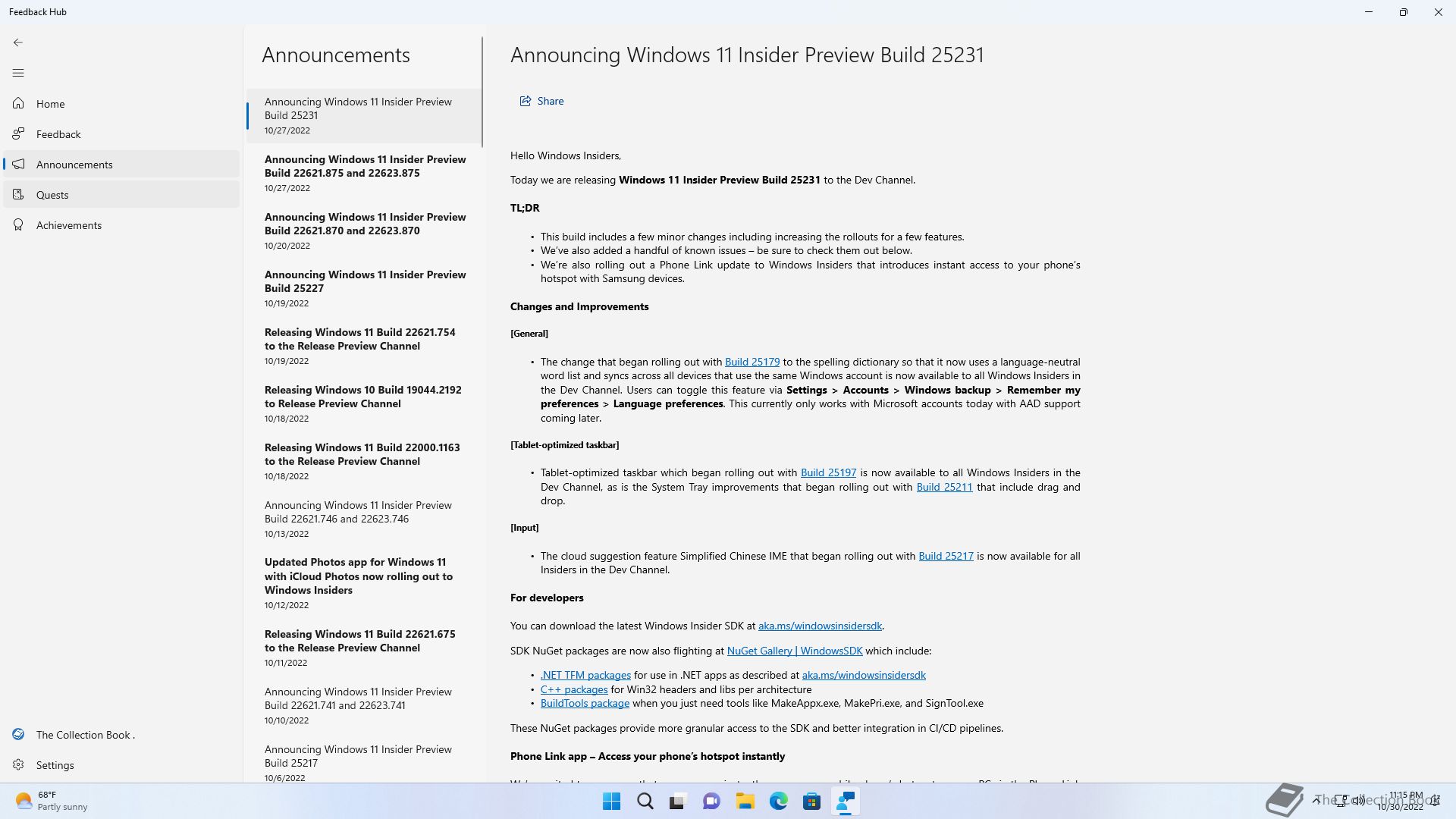Open the BuildTools package link
Screen dimensions: 1456x819
click(585, 703)
